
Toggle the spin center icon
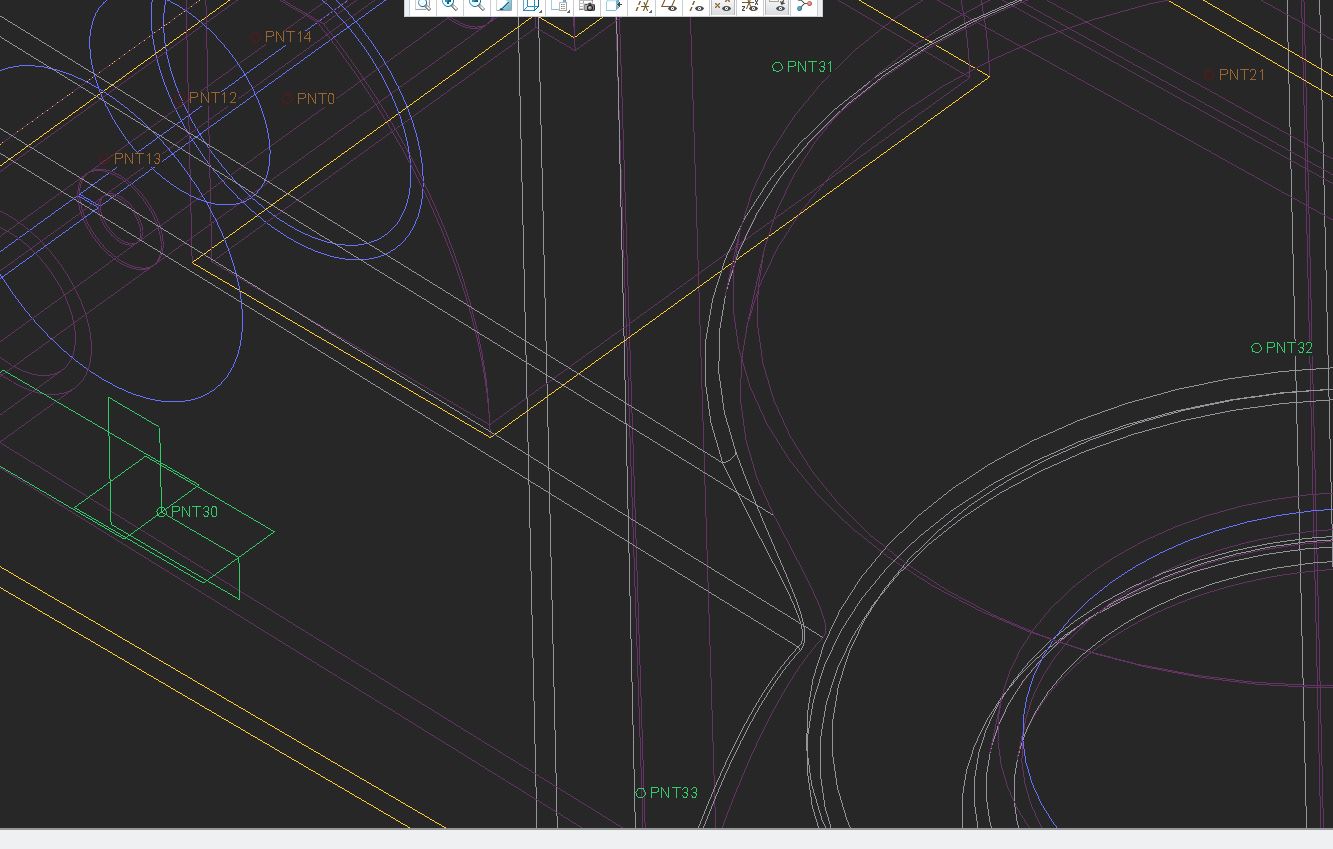click(804, 5)
